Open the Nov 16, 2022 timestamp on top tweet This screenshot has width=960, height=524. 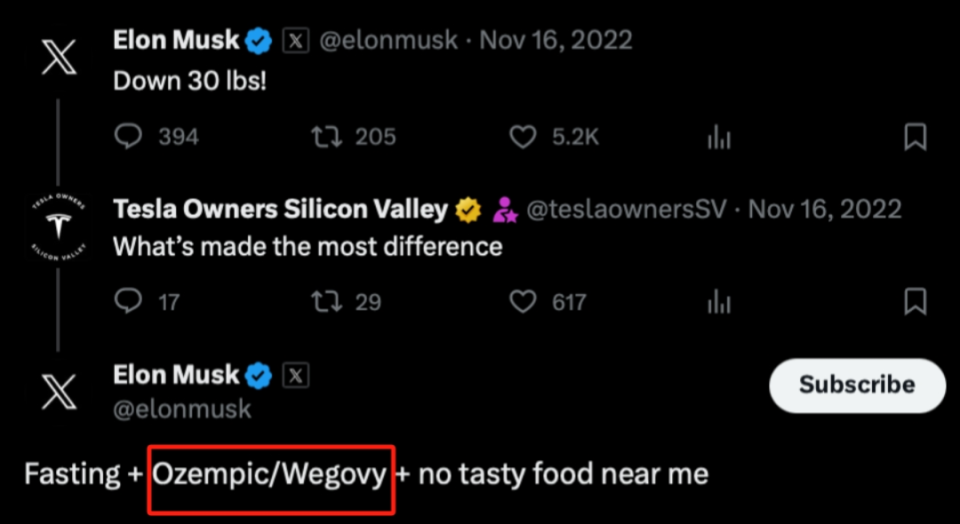coord(556,41)
